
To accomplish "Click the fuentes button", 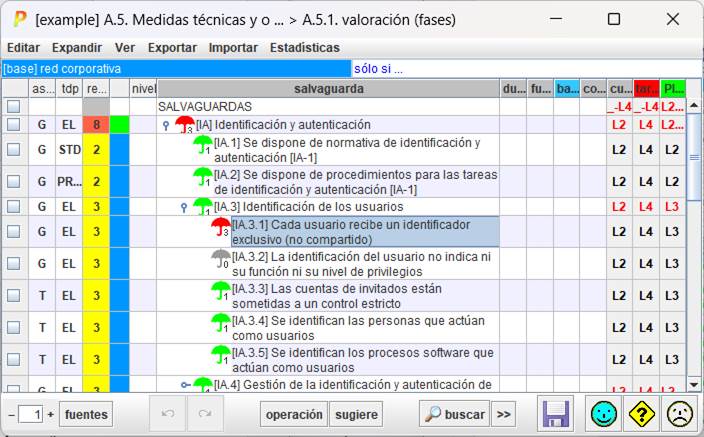I will coord(86,414).
